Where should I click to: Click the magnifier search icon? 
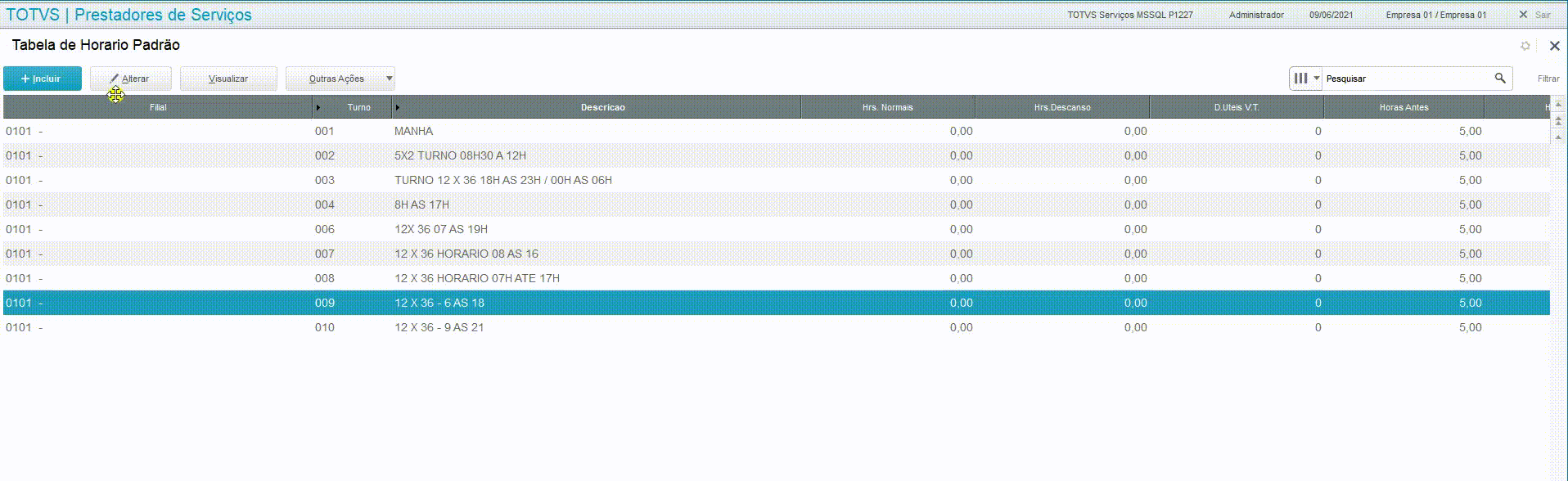[x=1500, y=78]
